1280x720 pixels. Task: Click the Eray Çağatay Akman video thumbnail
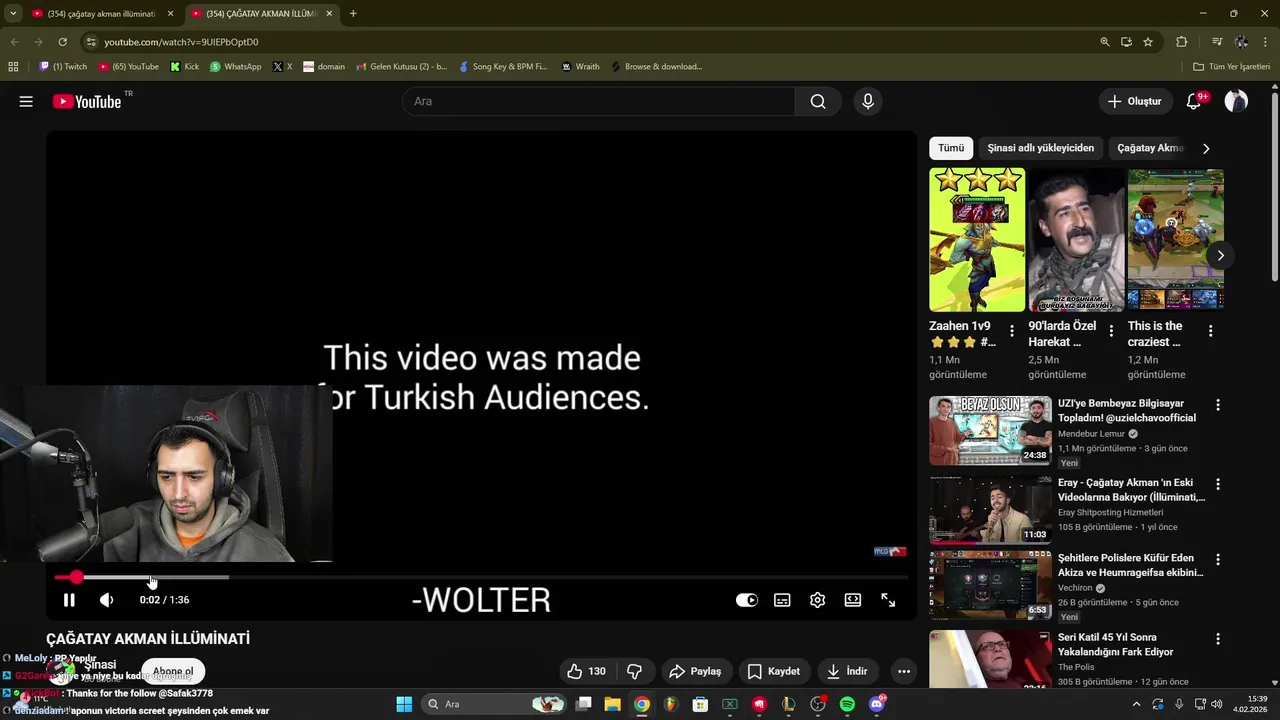click(990, 509)
